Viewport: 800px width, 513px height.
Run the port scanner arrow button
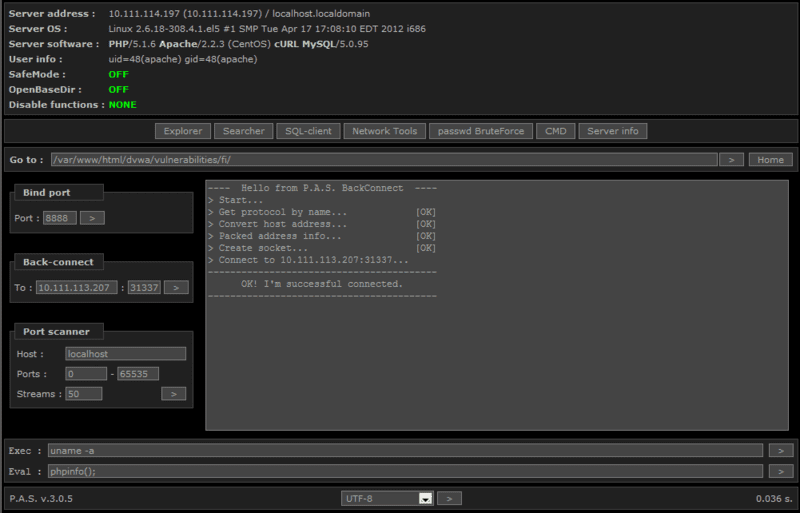[x=174, y=394]
